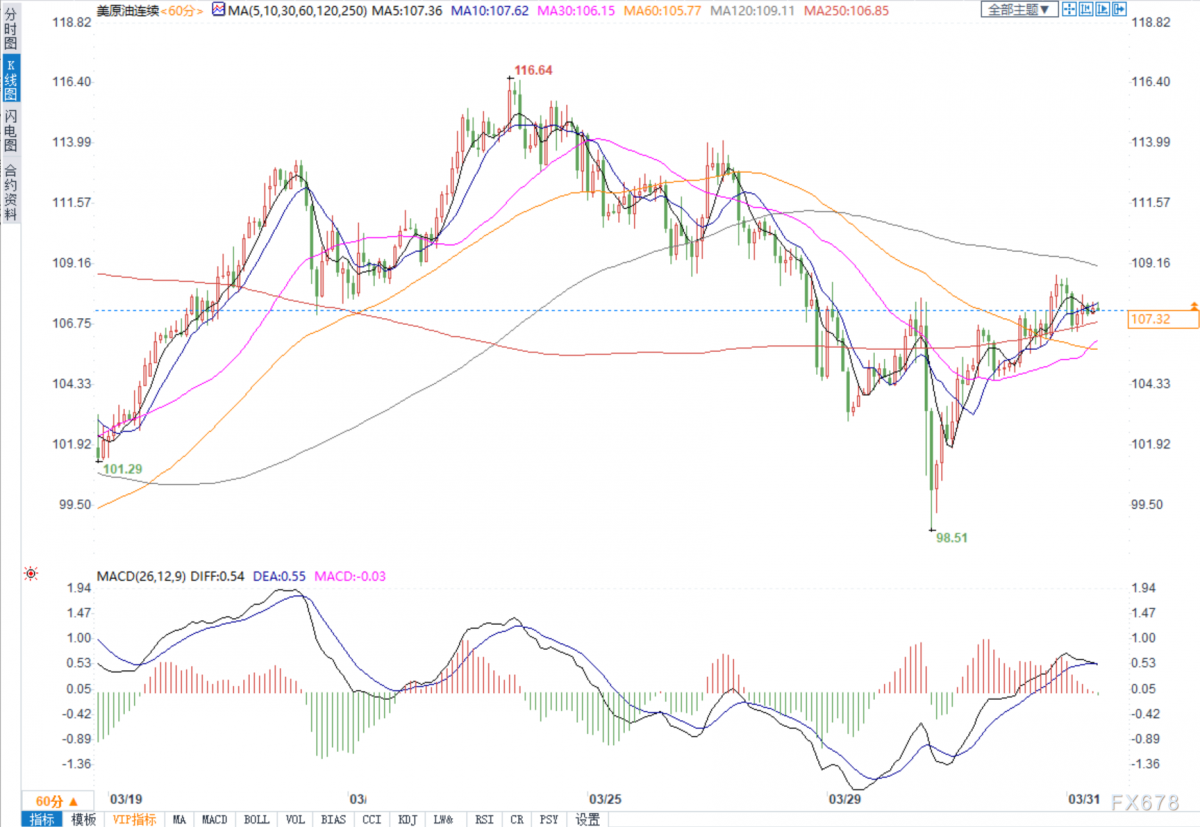Click the MACD(26,12,9) parameters label
Screen dimensions: 1200x827
click(140, 576)
